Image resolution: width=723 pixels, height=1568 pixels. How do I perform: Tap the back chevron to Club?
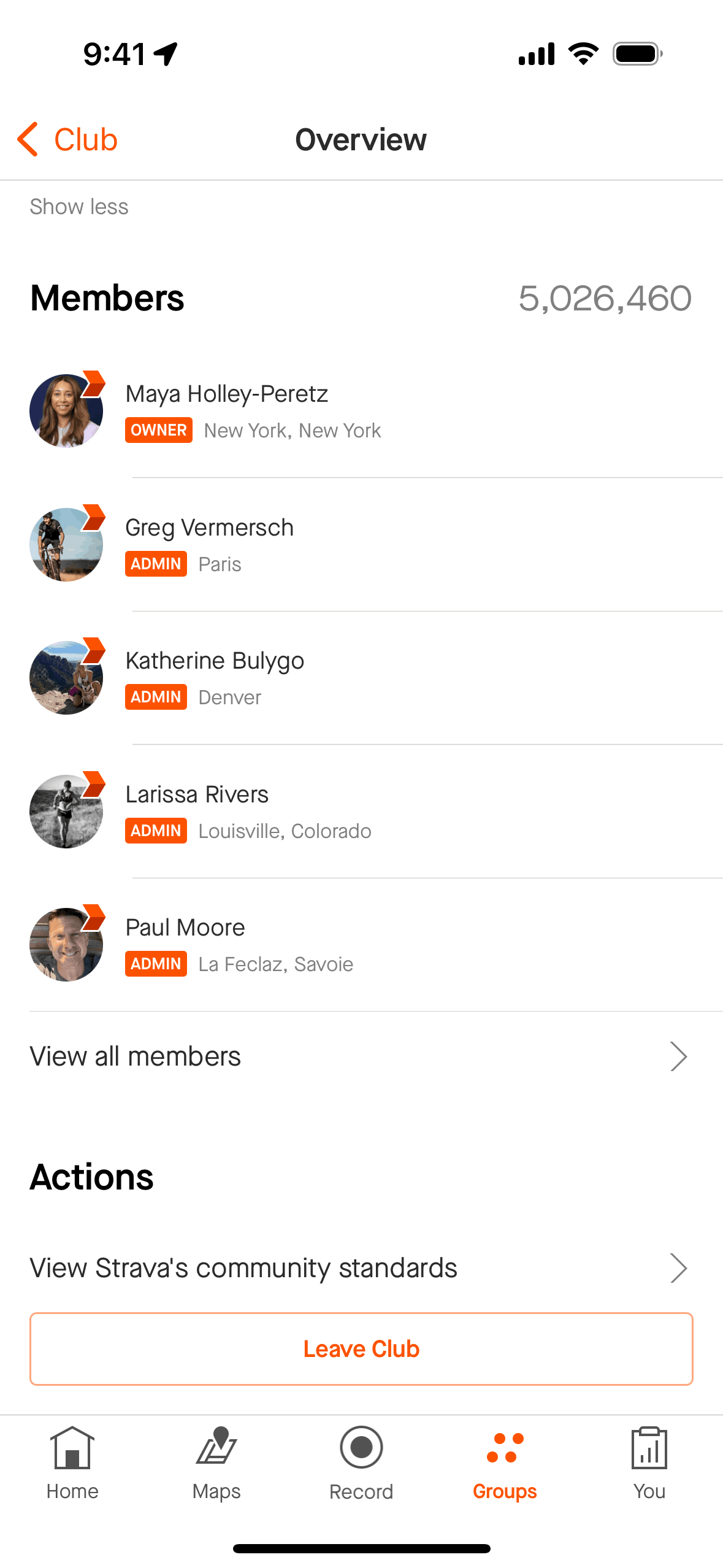pos(28,139)
